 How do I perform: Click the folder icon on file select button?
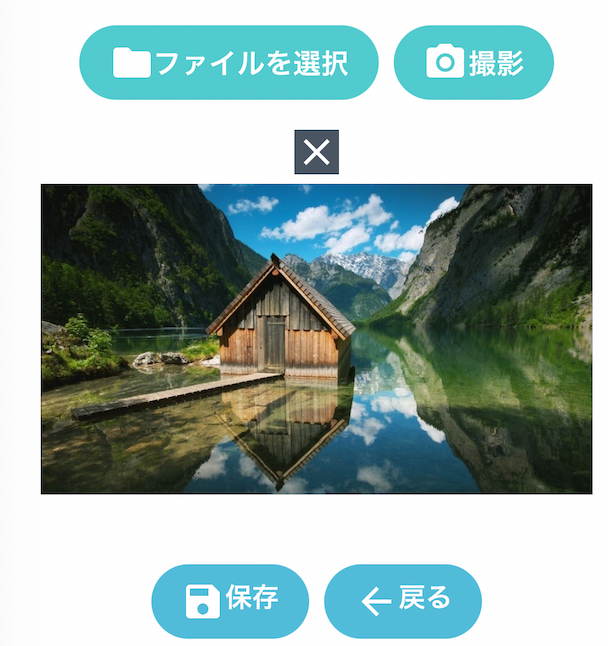tap(131, 63)
